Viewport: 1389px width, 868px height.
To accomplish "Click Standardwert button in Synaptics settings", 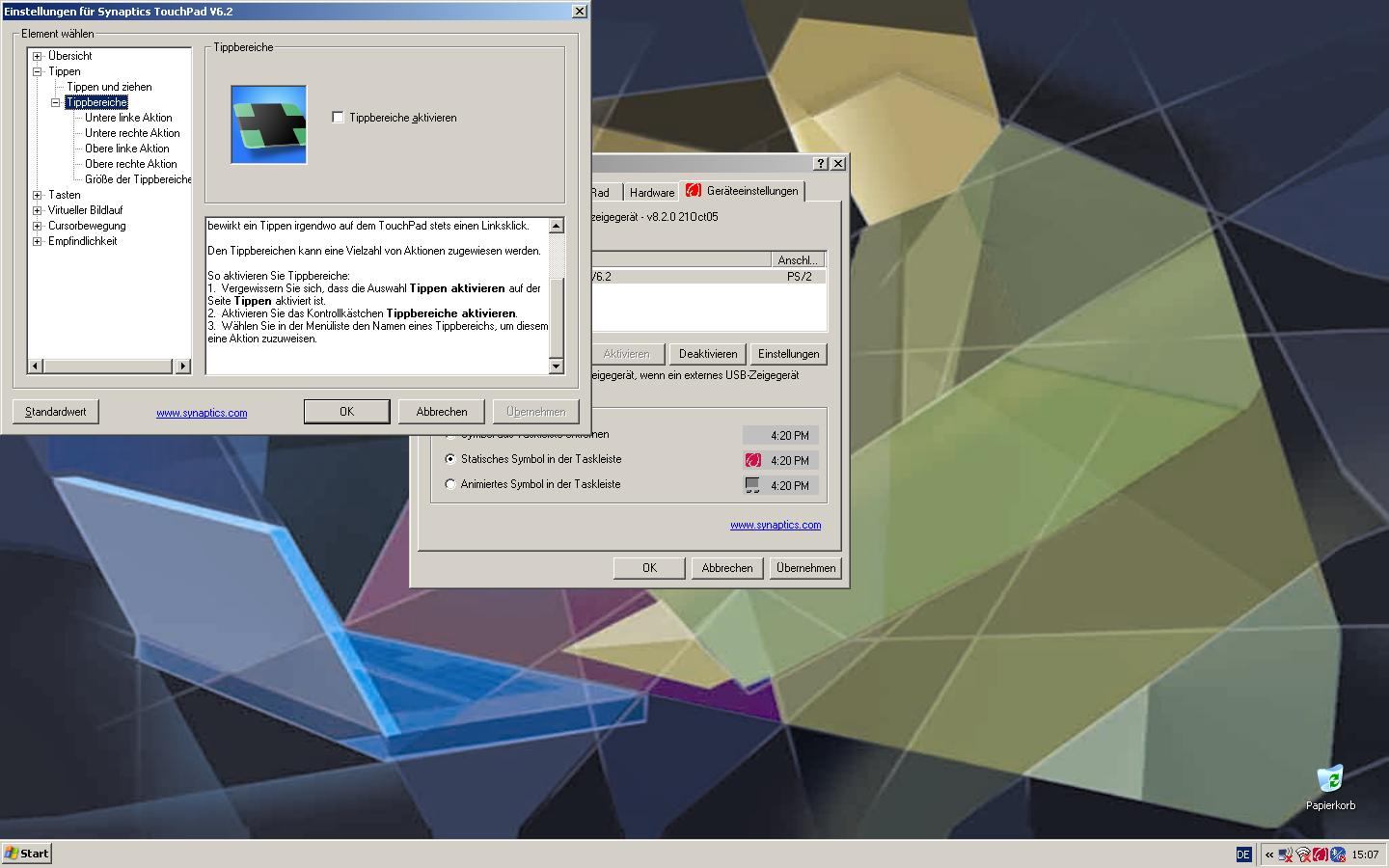I will point(56,412).
